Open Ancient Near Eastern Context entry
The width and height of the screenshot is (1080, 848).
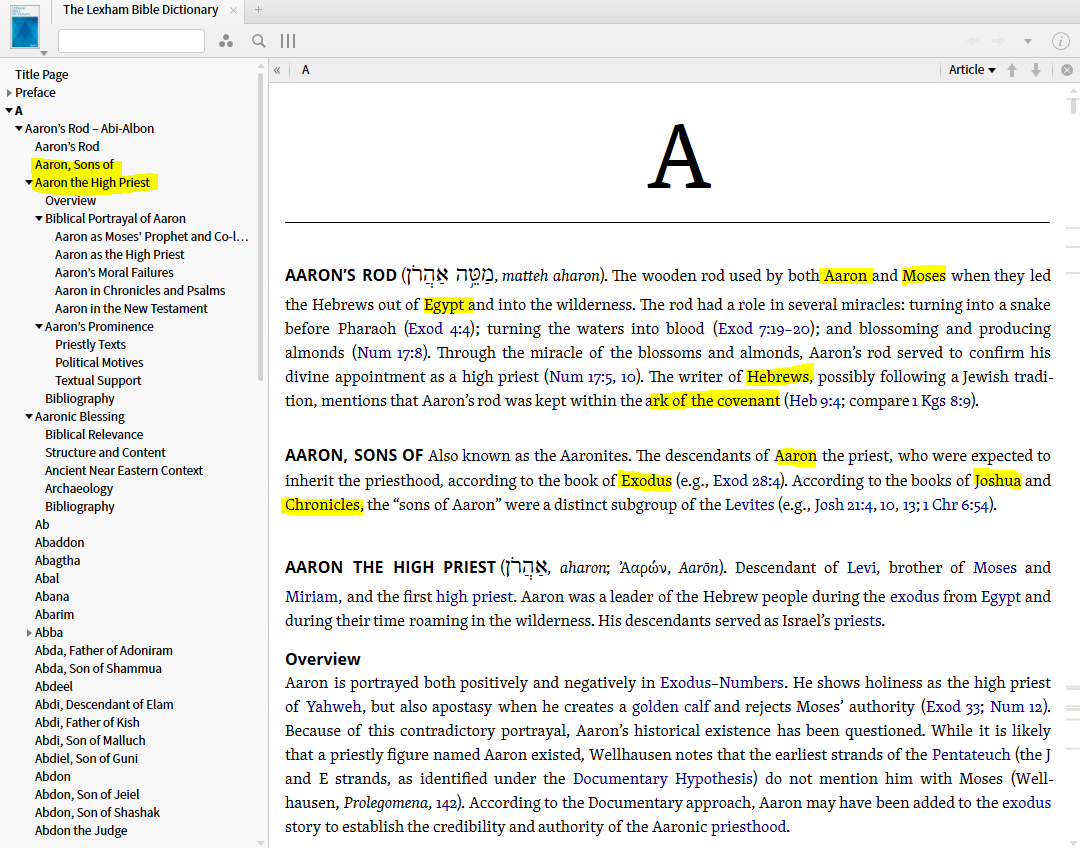click(124, 470)
